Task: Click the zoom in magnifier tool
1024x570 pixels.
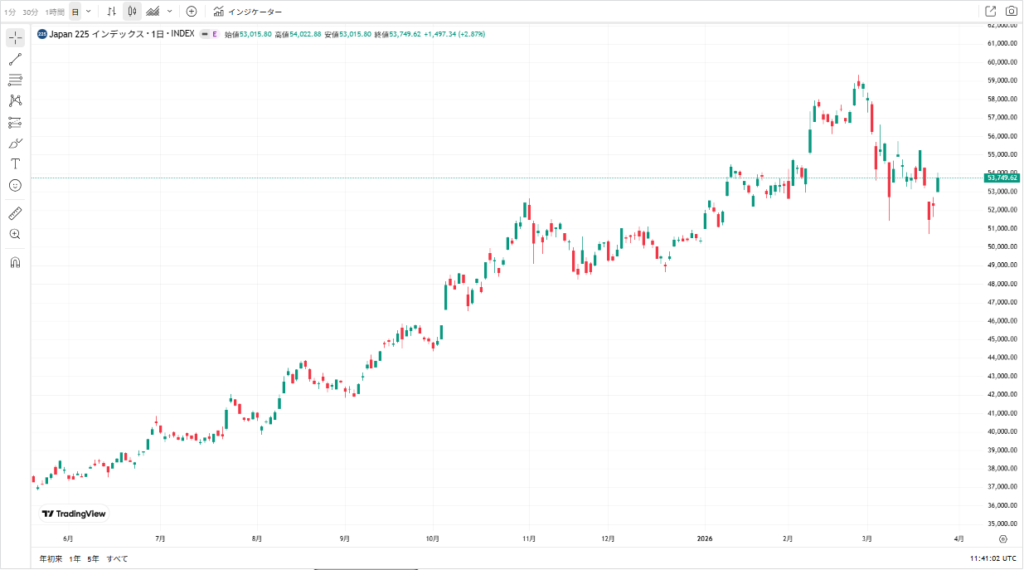Action: tap(15, 234)
